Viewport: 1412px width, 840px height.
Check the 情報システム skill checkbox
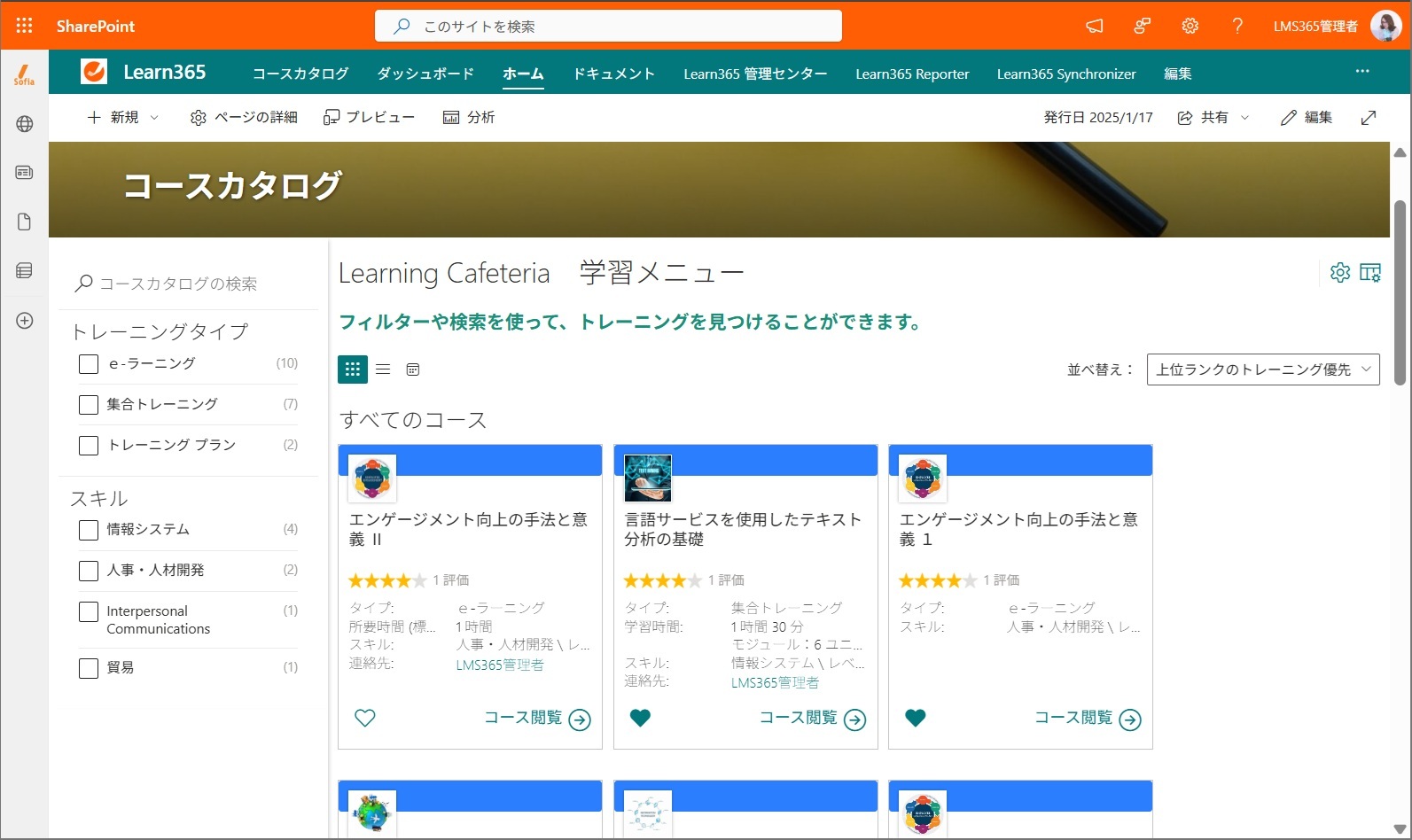(89, 530)
